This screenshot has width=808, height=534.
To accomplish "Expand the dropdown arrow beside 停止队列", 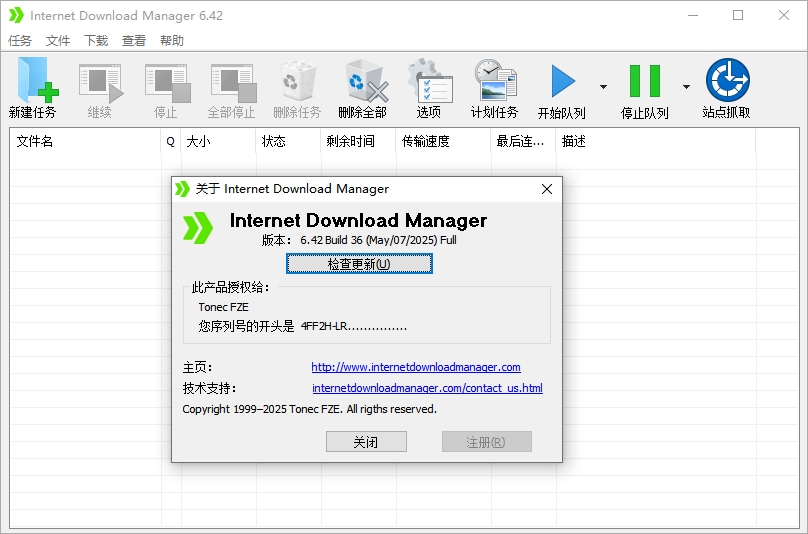I will [x=686, y=87].
